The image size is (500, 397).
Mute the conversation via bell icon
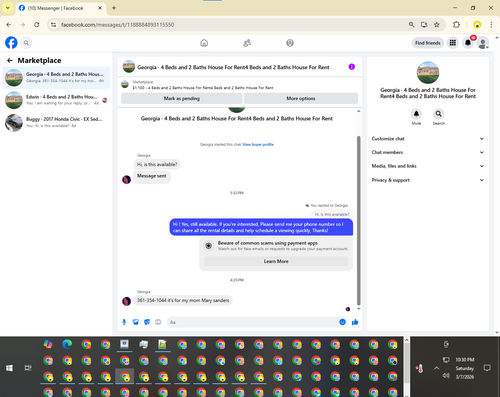pyautogui.click(x=416, y=114)
